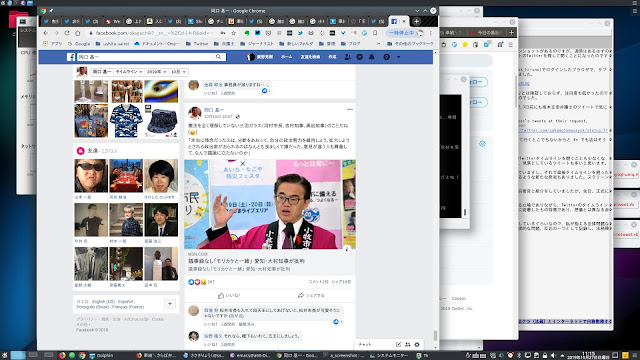Click the plus button beside language list

pos(170,304)
